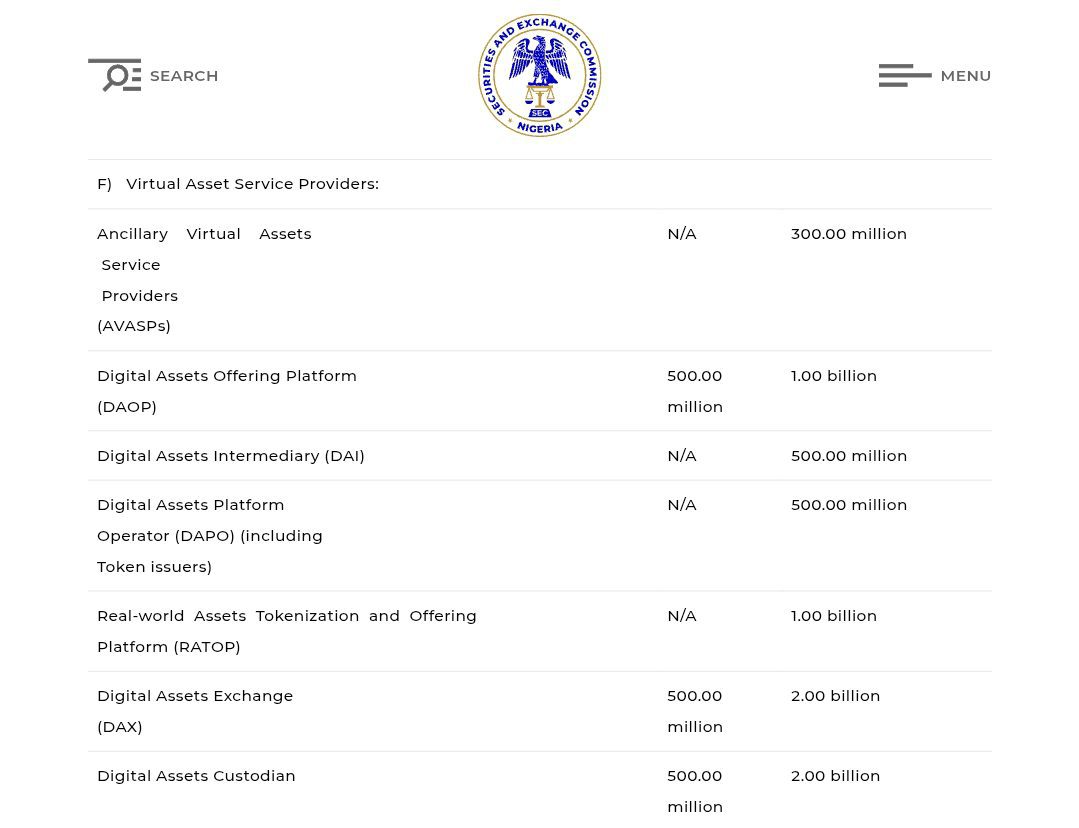The image size is (1079, 828).
Task: Select 'Digital Assets Intermediary (DAI)' text
Action: (231, 456)
